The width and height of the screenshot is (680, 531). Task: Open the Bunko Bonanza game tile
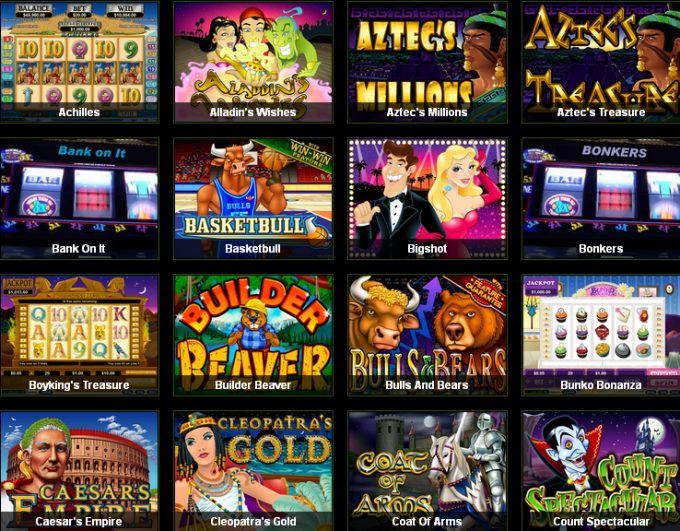[601, 335]
